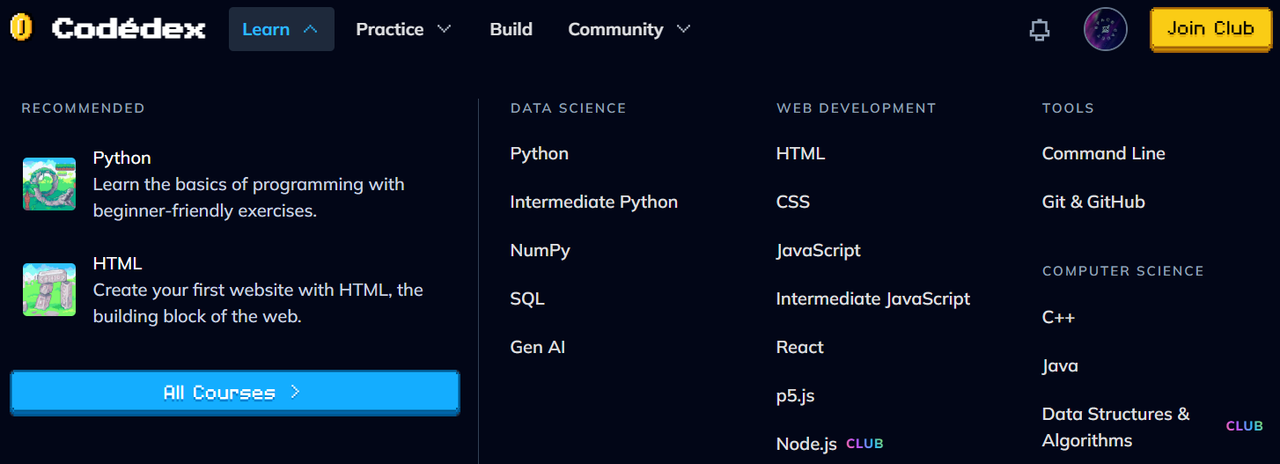Open the Gen AI course
Image resolution: width=1280 pixels, height=464 pixels.
point(538,347)
